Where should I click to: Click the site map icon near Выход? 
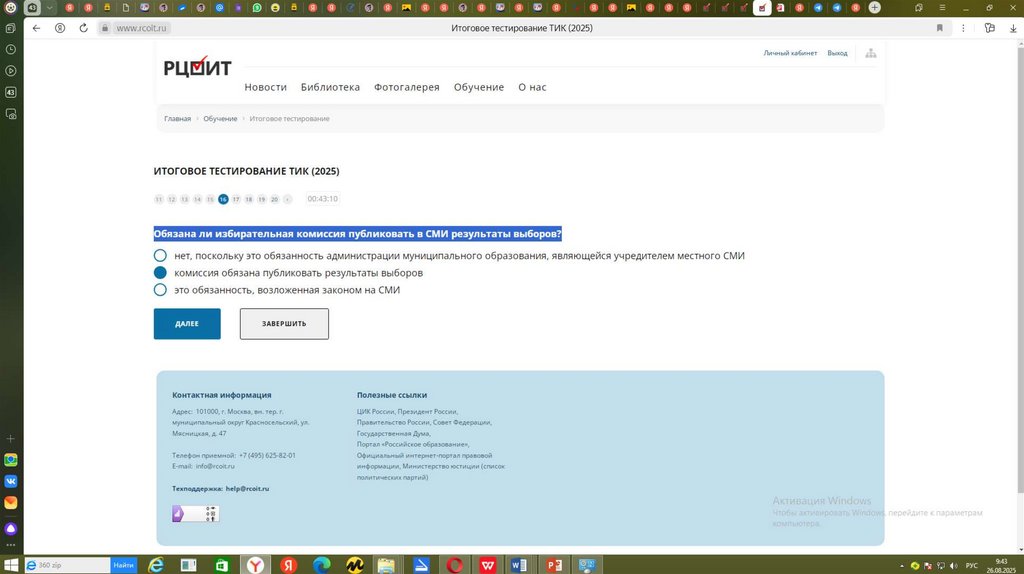(x=871, y=53)
